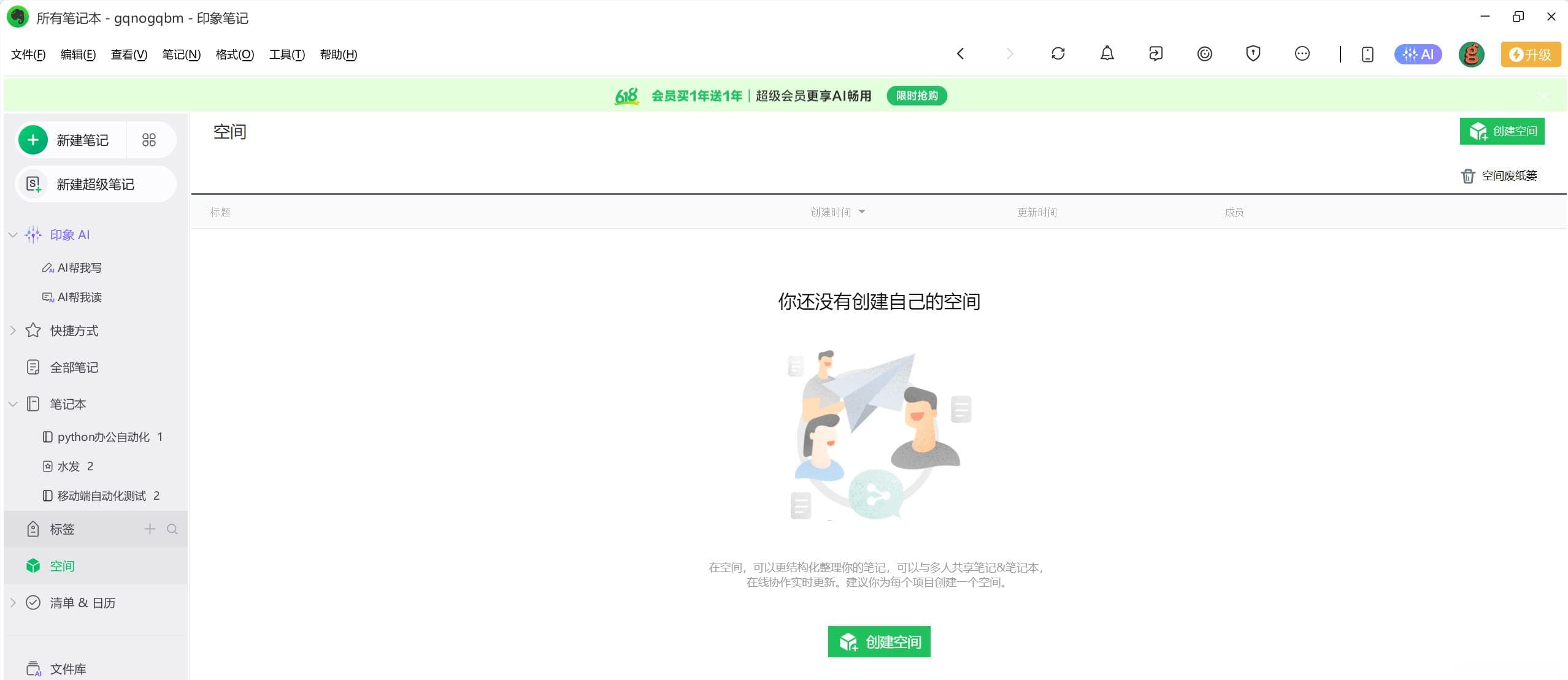The width and height of the screenshot is (1568, 680).
Task: Open the 帮助(H) menu
Action: 339,55
